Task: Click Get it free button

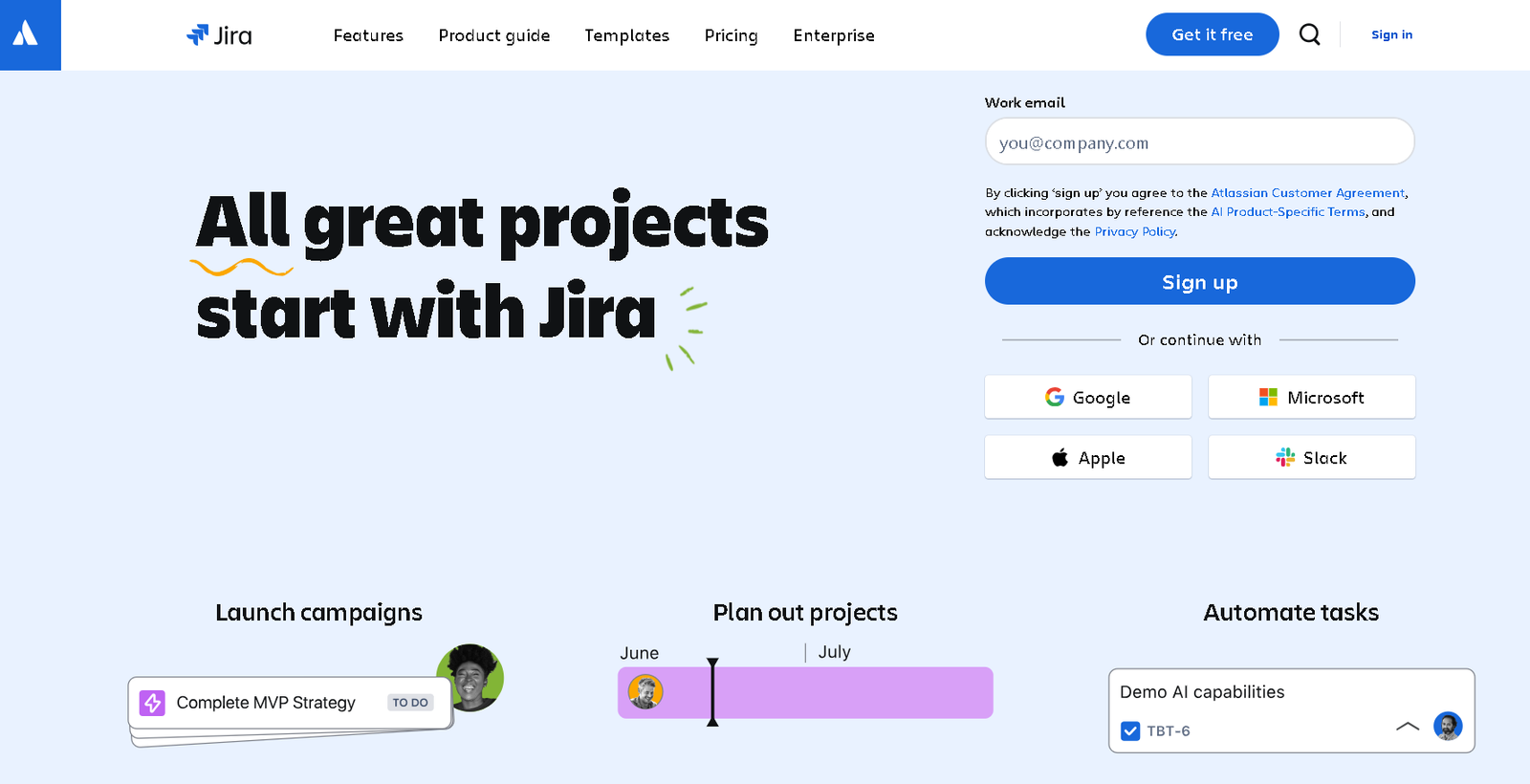Action: point(1212,34)
